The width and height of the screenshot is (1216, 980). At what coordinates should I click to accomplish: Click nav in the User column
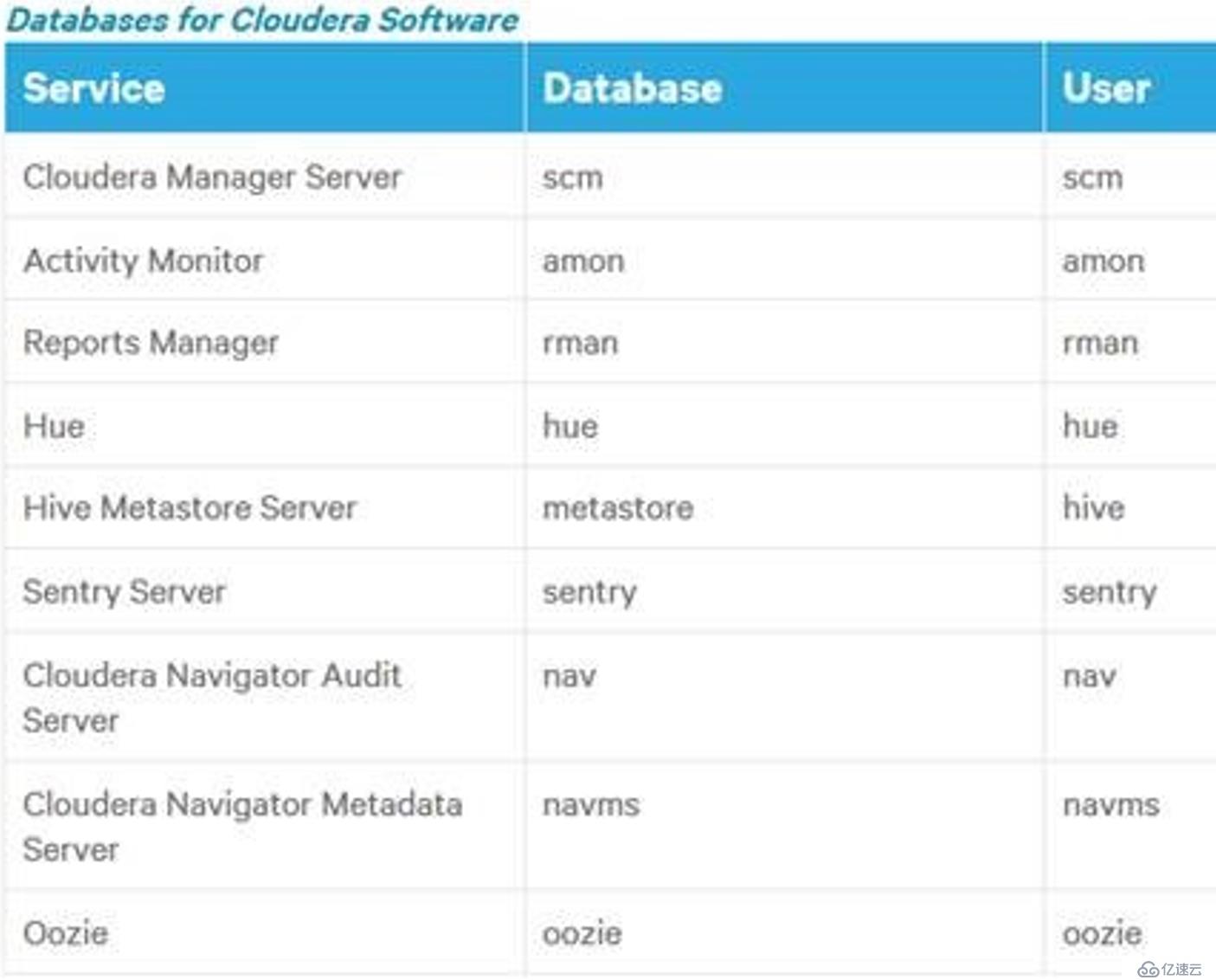(x=1089, y=676)
